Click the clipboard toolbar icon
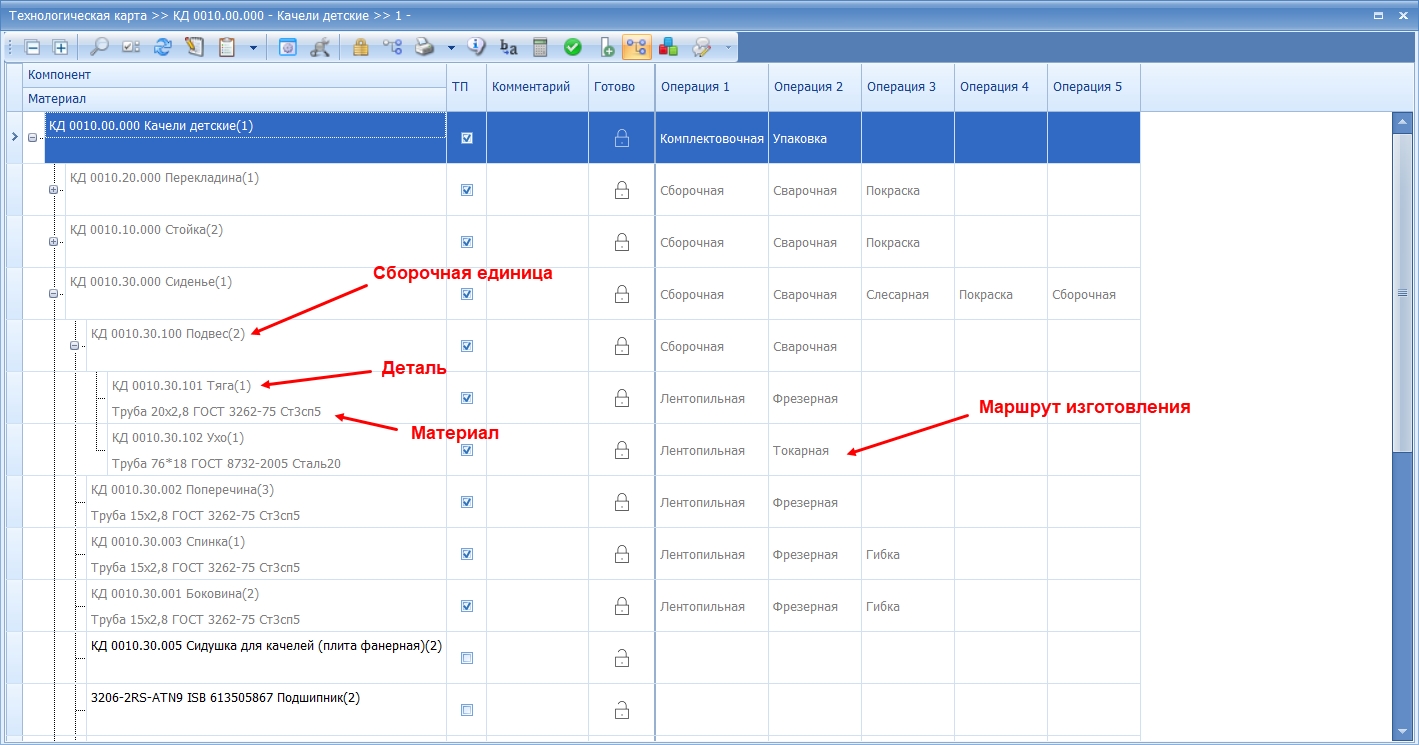Viewport: 1419px width, 745px height. point(227,47)
